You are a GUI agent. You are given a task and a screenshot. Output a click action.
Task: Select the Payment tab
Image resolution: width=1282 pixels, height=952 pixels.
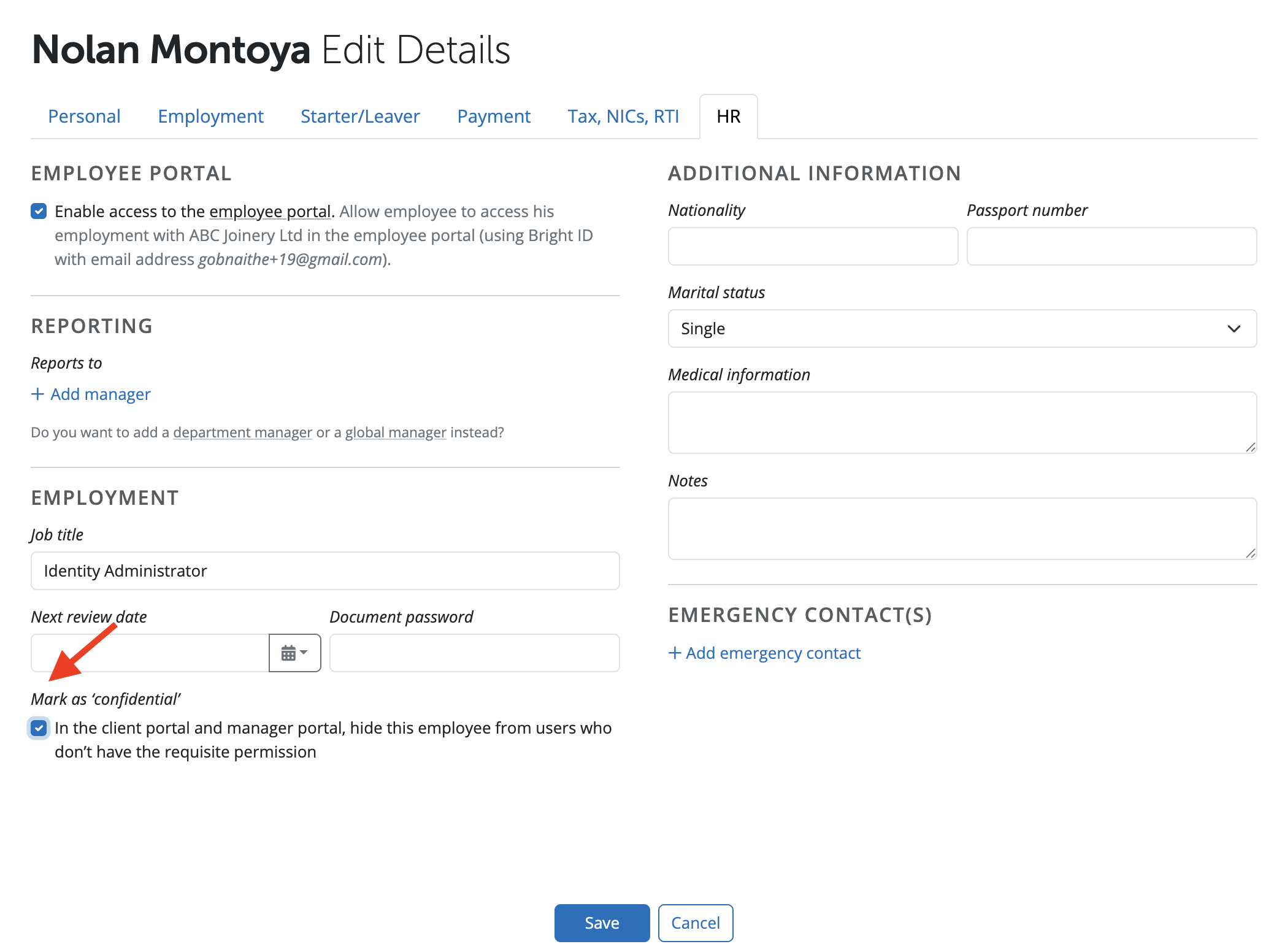click(494, 117)
